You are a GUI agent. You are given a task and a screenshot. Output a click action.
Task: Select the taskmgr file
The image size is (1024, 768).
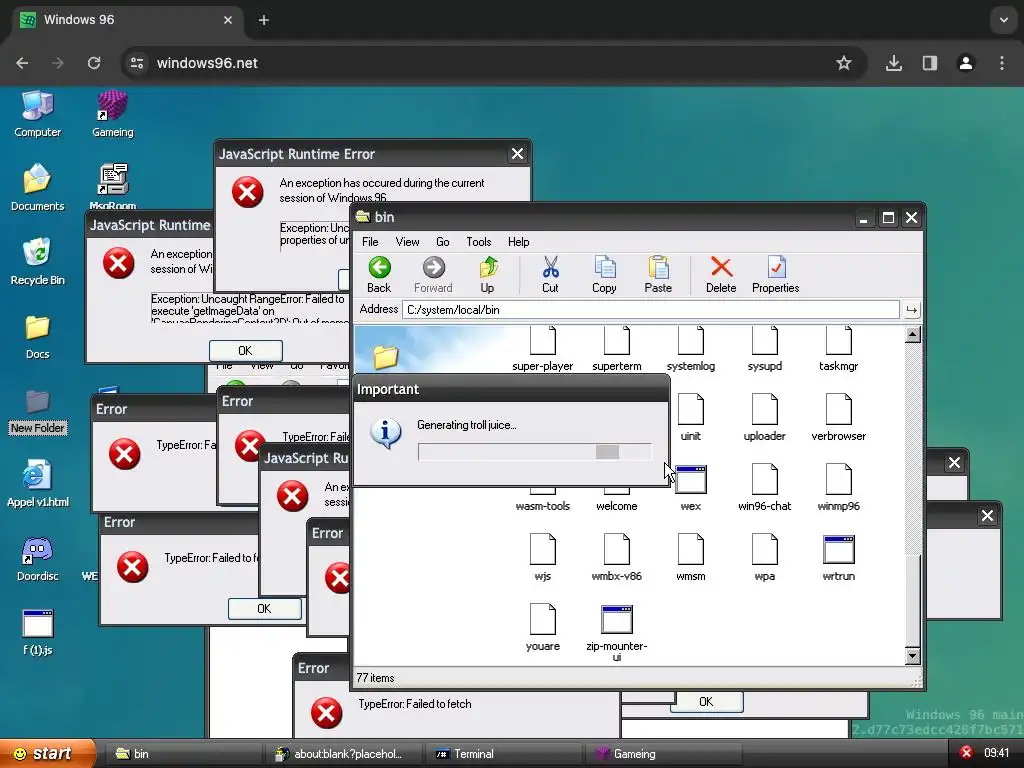click(839, 349)
